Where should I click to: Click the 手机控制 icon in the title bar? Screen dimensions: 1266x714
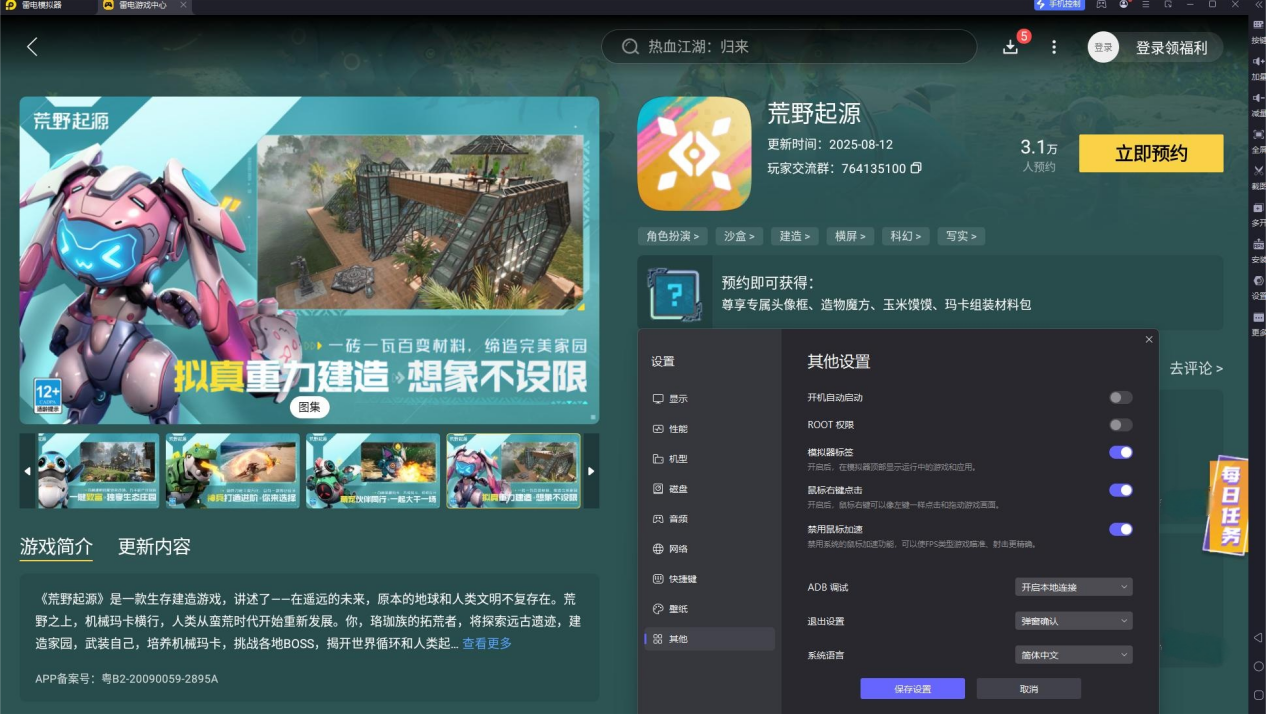tap(1057, 5)
